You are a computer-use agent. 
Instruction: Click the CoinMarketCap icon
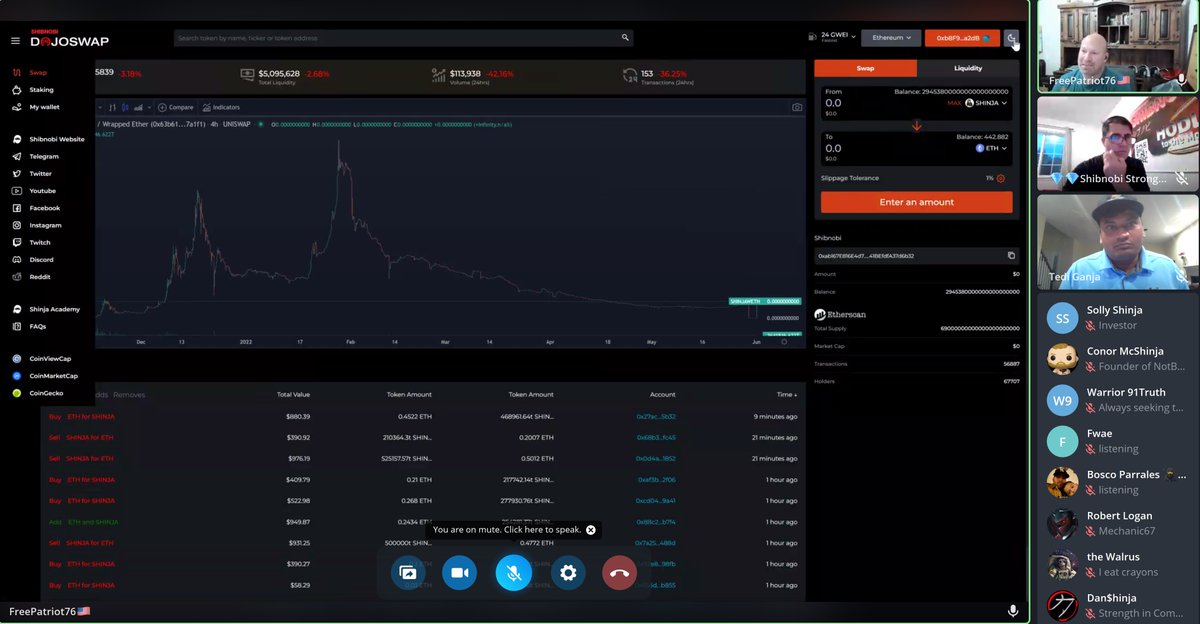pyautogui.click(x=17, y=376)
